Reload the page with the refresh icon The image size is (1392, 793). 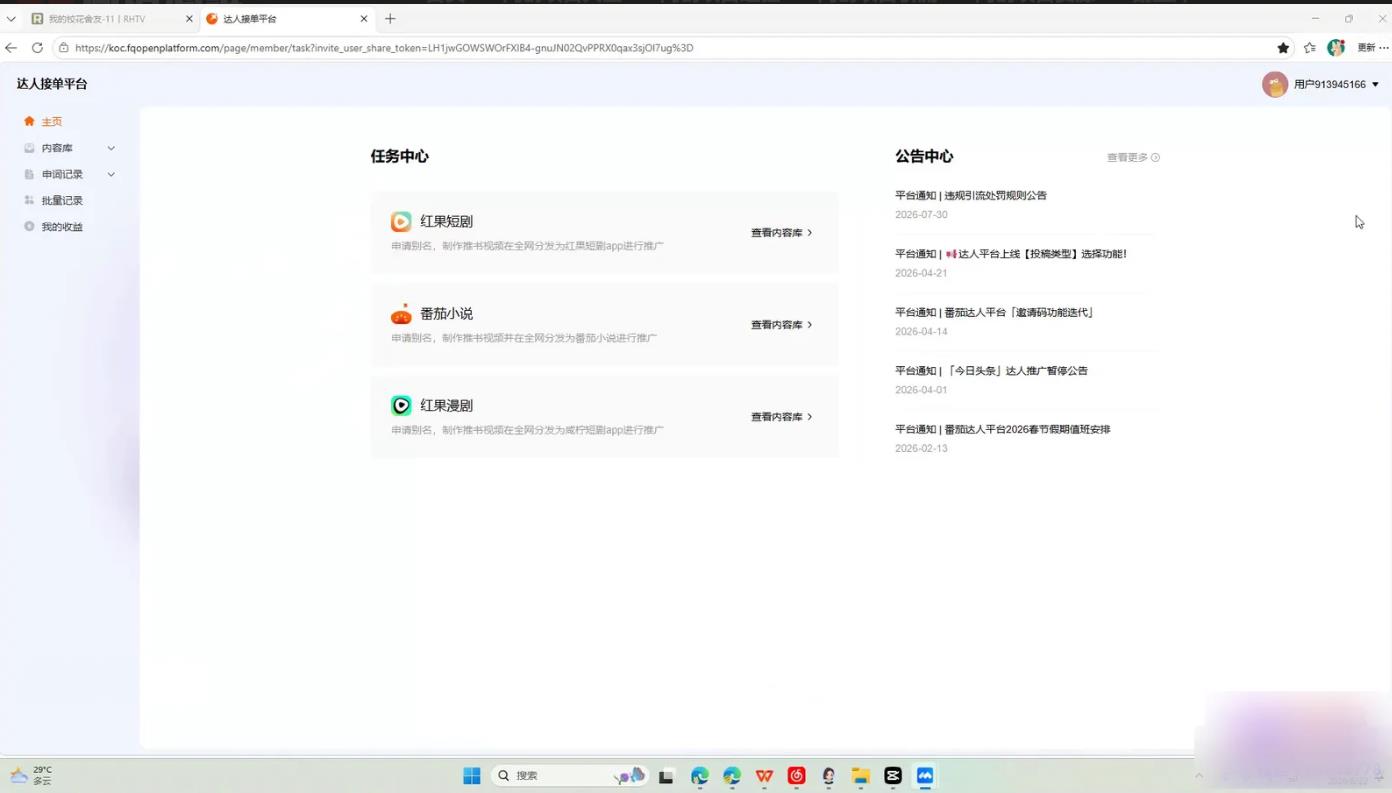pos(37,47)
